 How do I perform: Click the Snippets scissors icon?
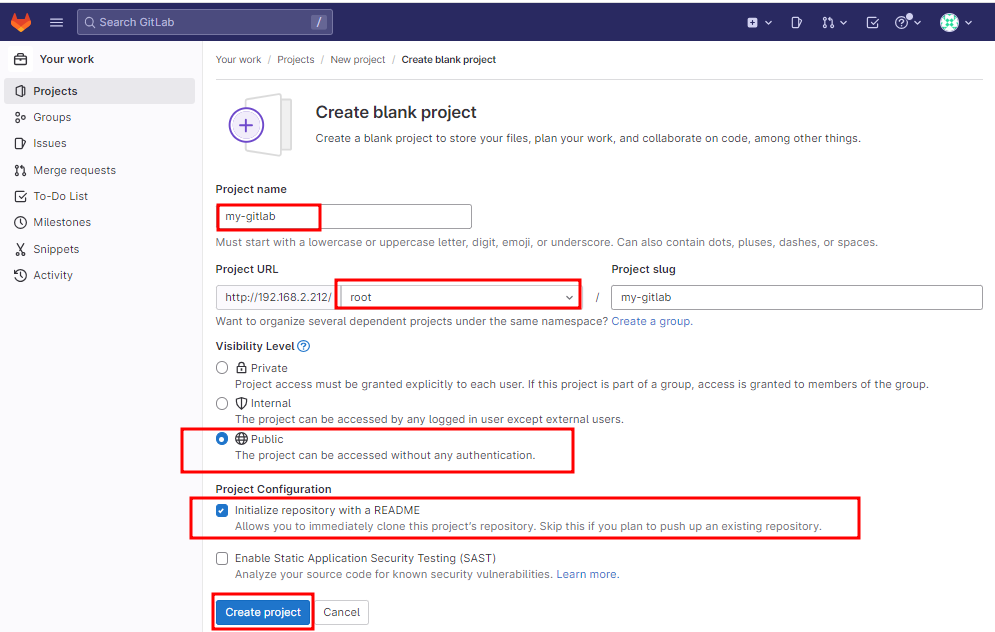tap(20, 249)
